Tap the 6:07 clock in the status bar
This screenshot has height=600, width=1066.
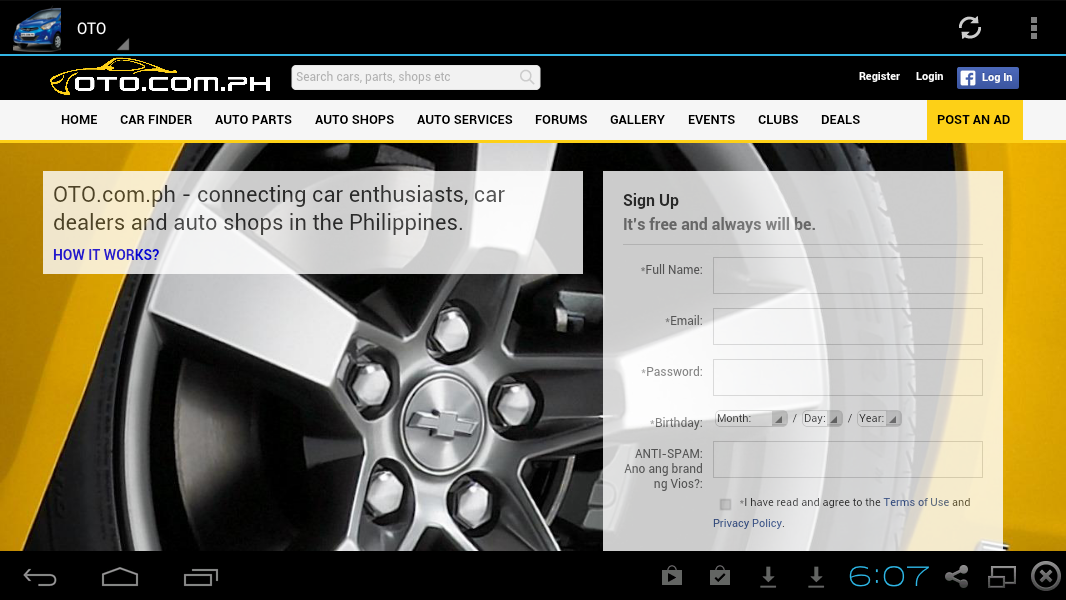coord(889,577)
